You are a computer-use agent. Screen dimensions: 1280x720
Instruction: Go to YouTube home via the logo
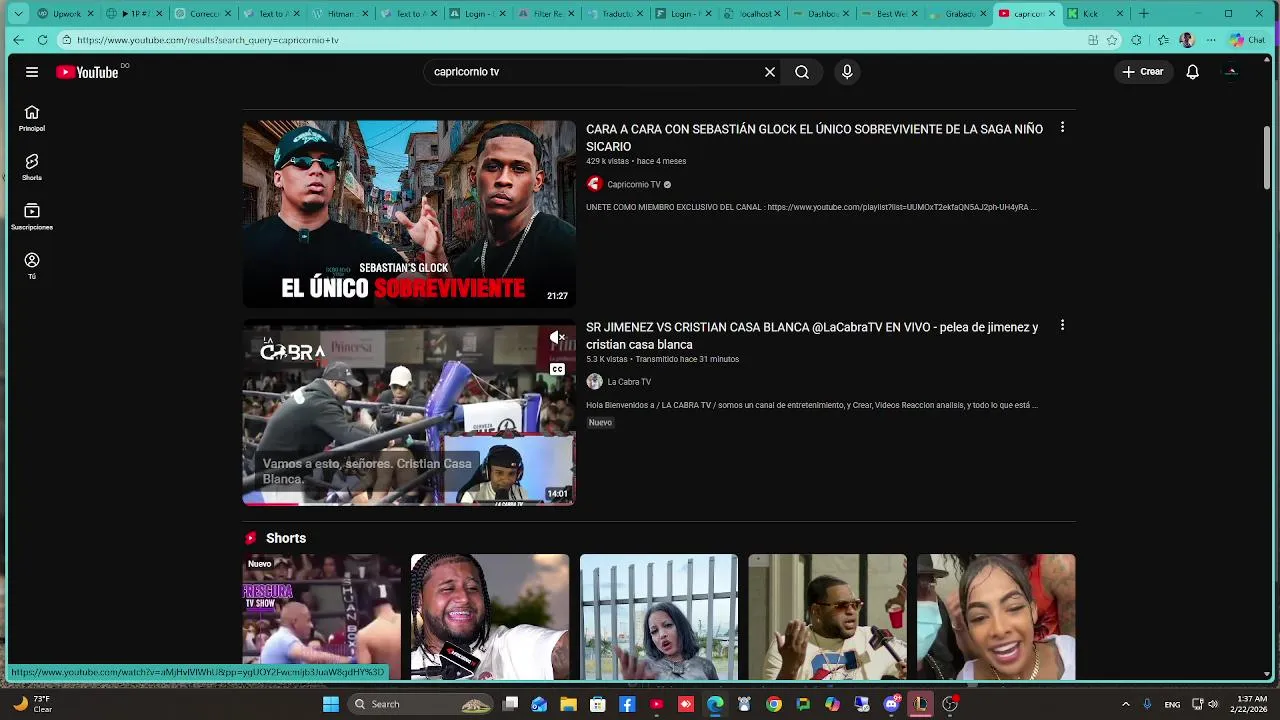point(88,72)
